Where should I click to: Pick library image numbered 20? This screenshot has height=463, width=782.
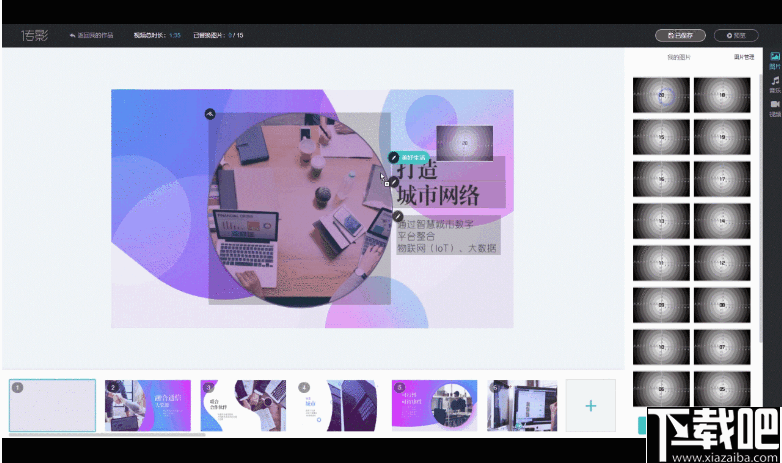(x=661, y=95)
